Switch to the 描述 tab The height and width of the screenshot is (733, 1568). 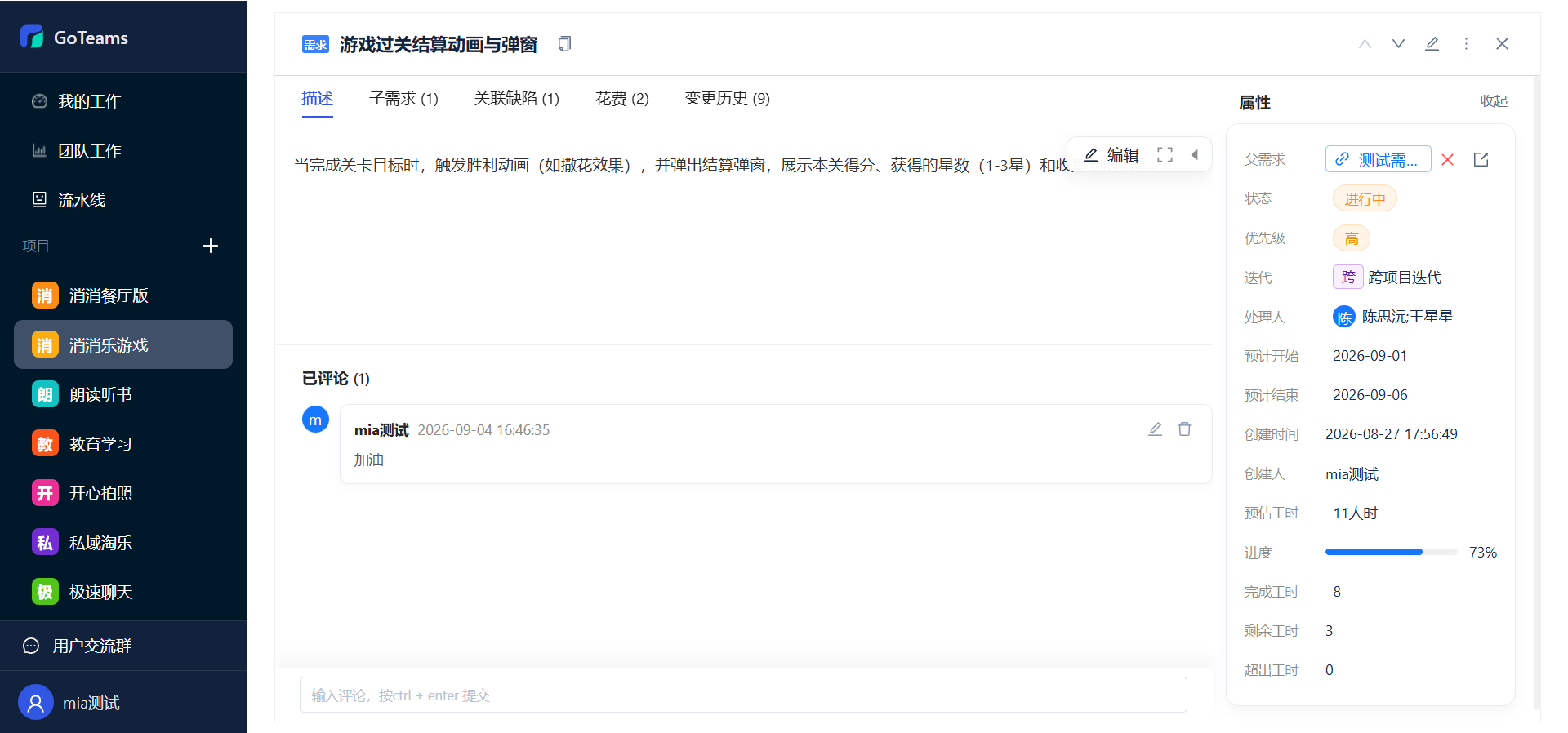(318, 98)
